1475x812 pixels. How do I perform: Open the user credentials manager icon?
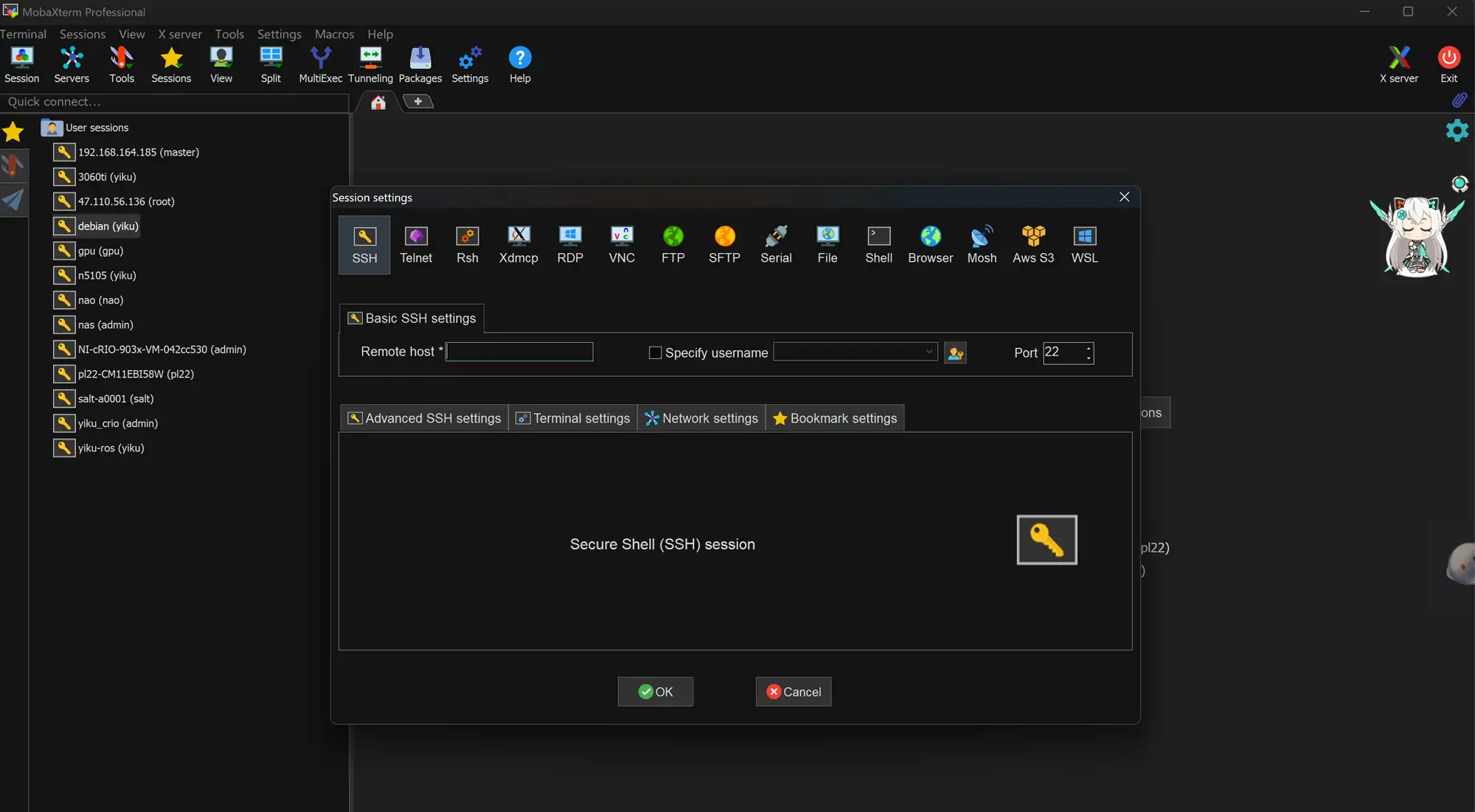click(955, 353)
